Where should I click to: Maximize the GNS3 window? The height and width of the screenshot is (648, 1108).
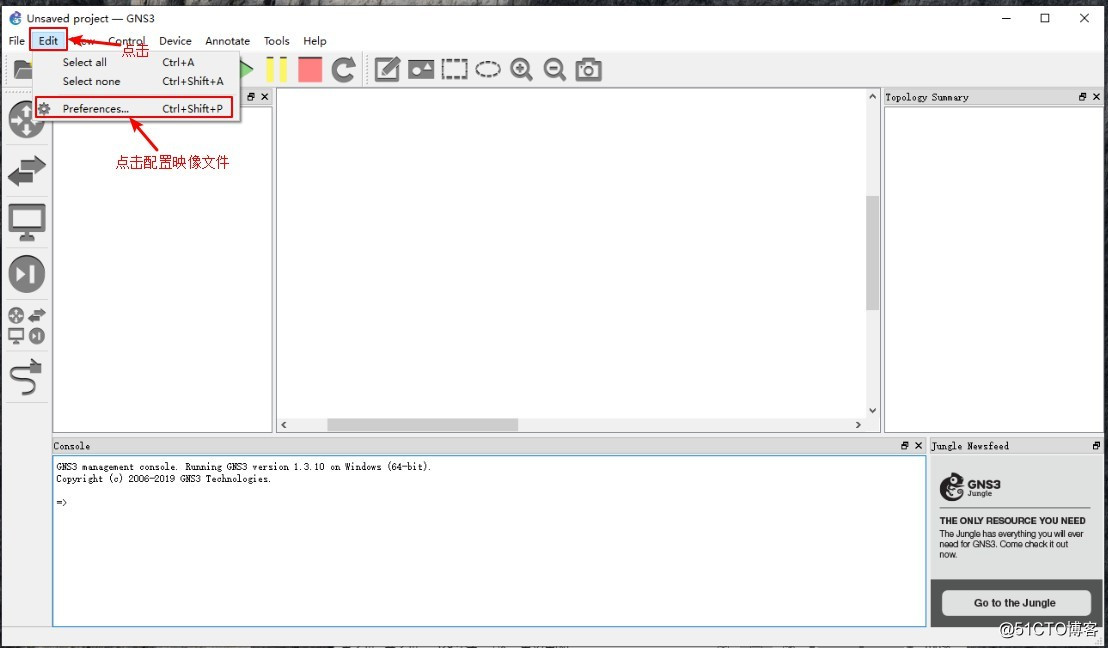[1045, 18]
